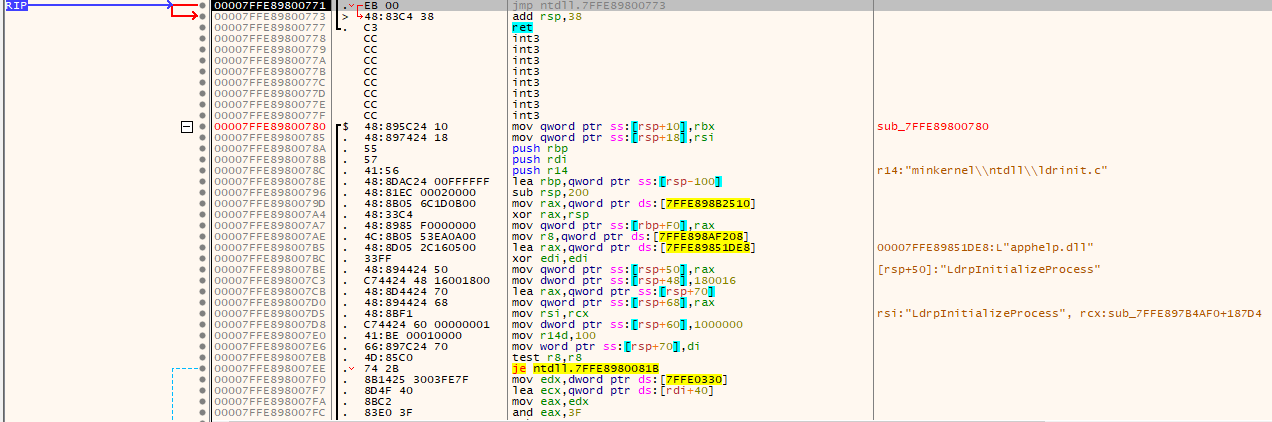Image resolution: width=1272 pixels, height=422 pixels.
Task: Toggle breakpoint dot on the ret row
Action: pyautogui.click(x=203, y=27)
